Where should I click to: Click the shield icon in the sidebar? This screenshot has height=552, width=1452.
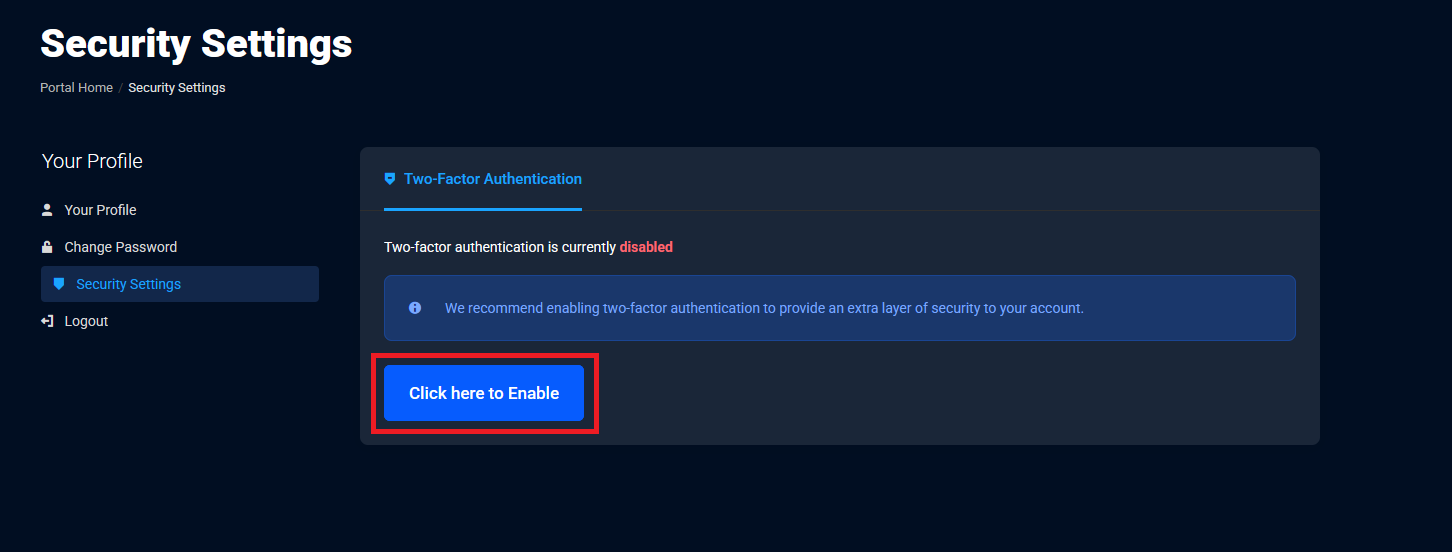(59, 284)
